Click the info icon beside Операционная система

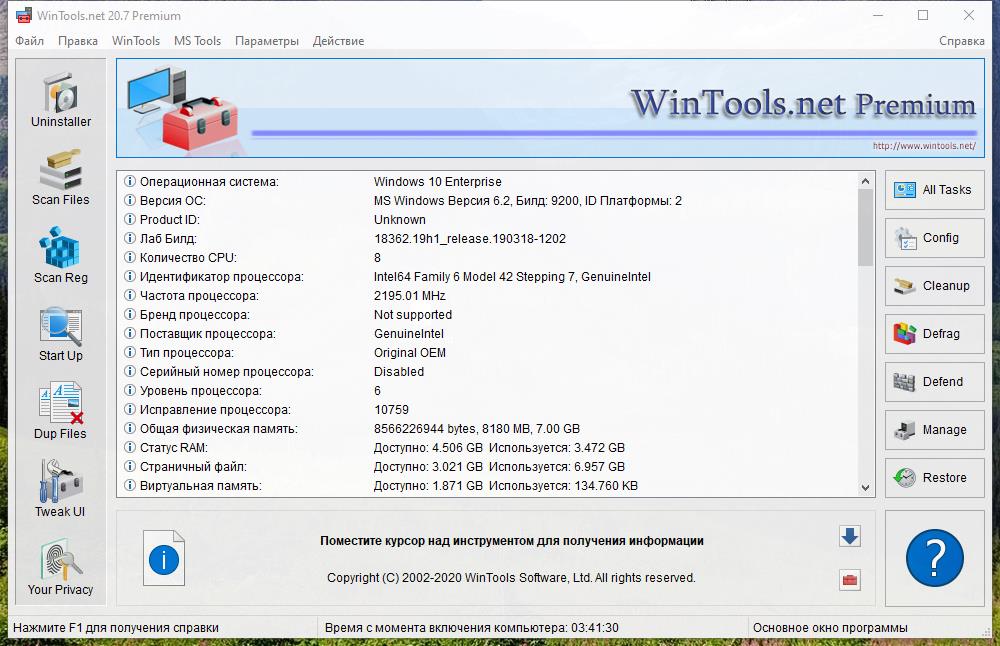[x=129, y=181]
